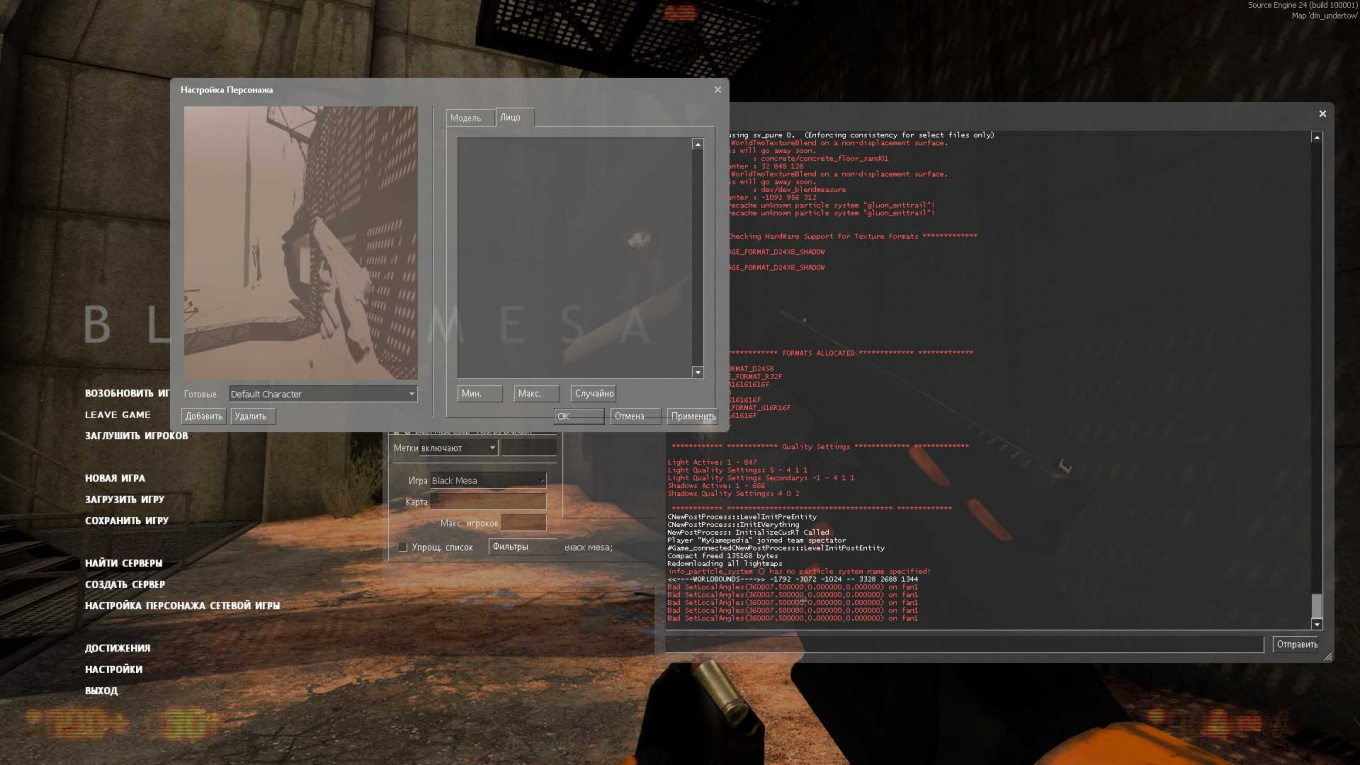Image resolution: width=1360 pixels, height=765 pixels.
Task: Open ДОСТИЖЕНИЯ menu item
Action: [118, 648]
